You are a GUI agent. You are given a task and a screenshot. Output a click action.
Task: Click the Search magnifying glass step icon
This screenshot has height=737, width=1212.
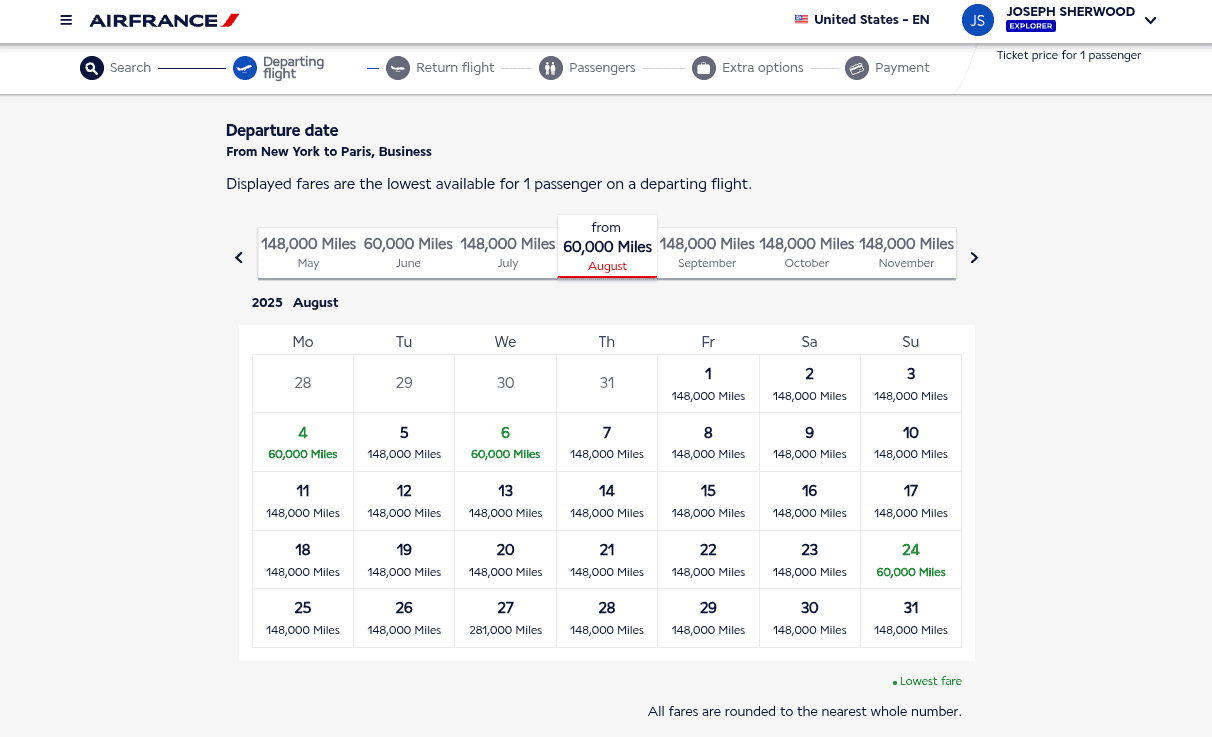[x=92, y=68]
